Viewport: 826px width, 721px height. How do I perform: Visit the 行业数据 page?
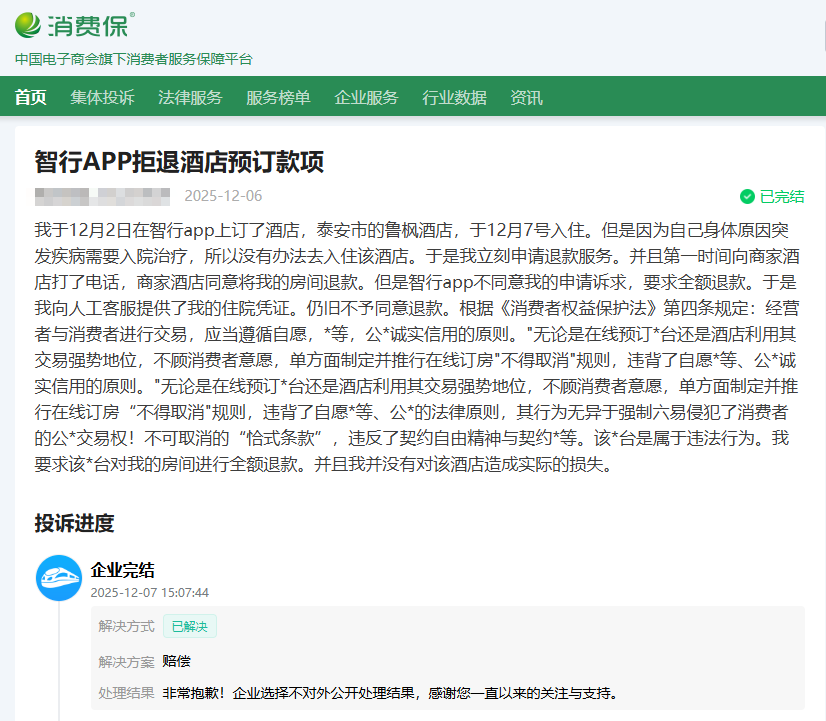[454, 98]
